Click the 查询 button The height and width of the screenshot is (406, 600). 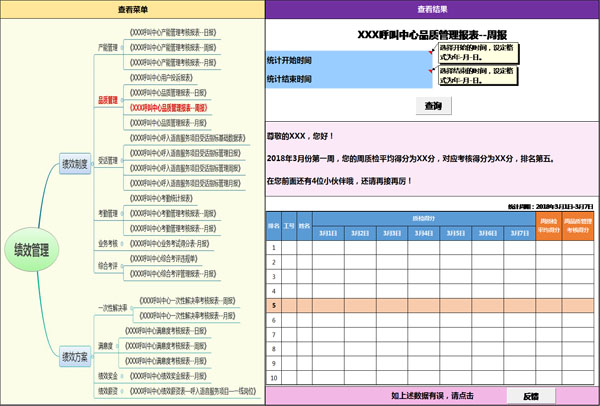click(433, 106)
